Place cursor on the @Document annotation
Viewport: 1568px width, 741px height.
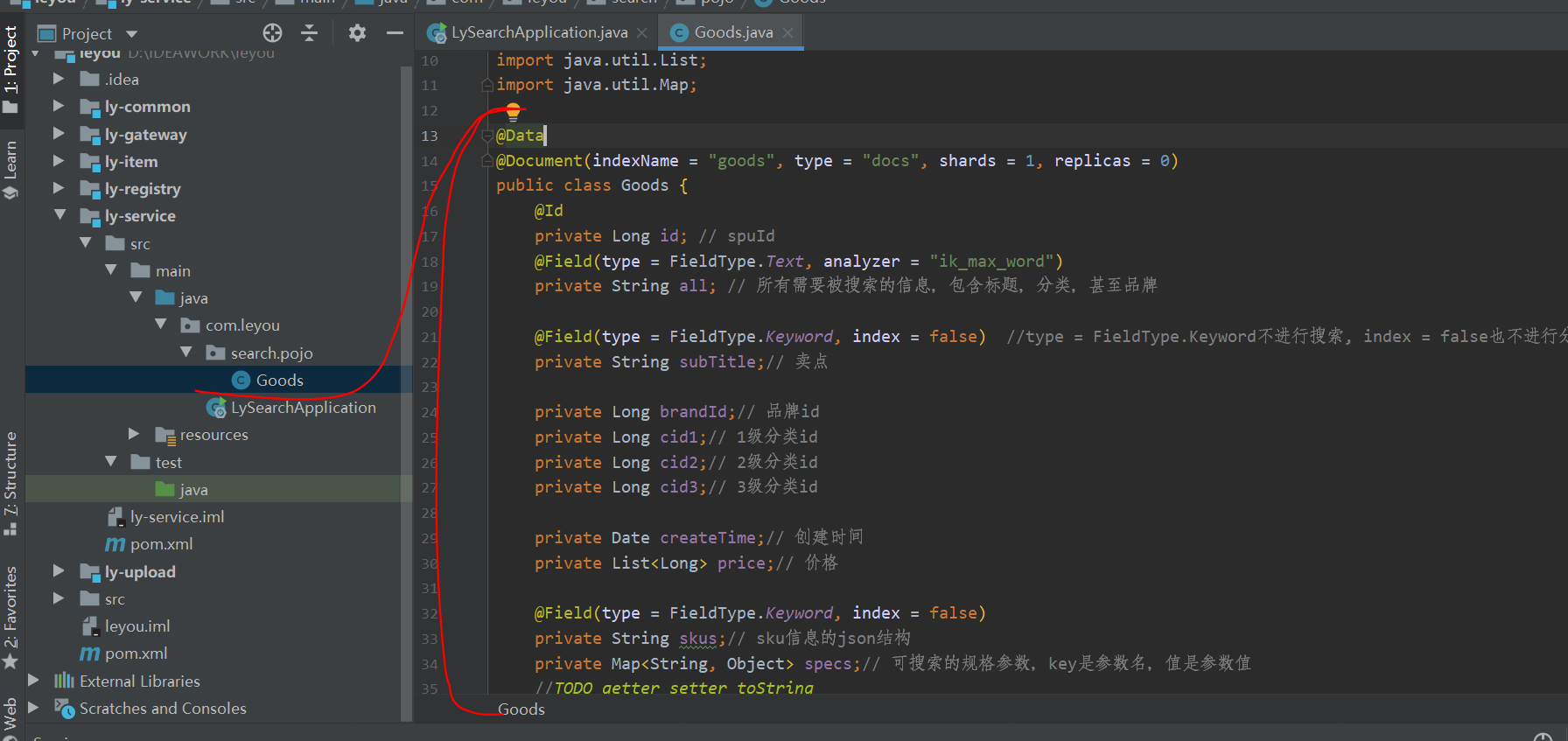coord(539,161)
